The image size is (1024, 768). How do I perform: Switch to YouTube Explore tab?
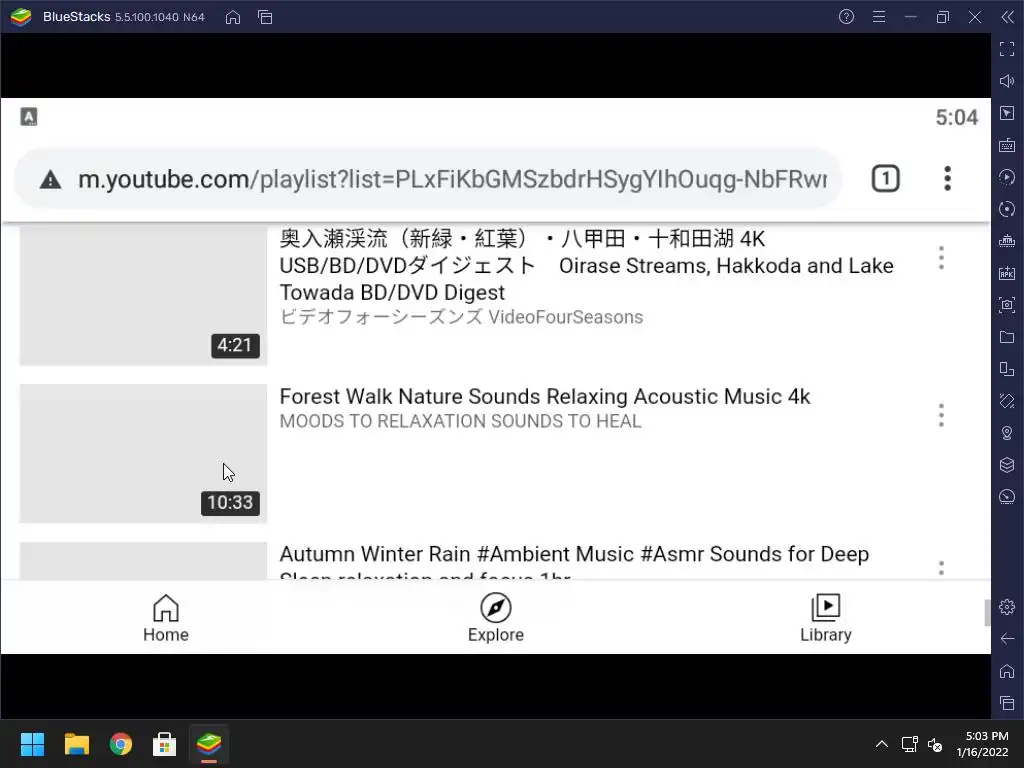[496, 618]
